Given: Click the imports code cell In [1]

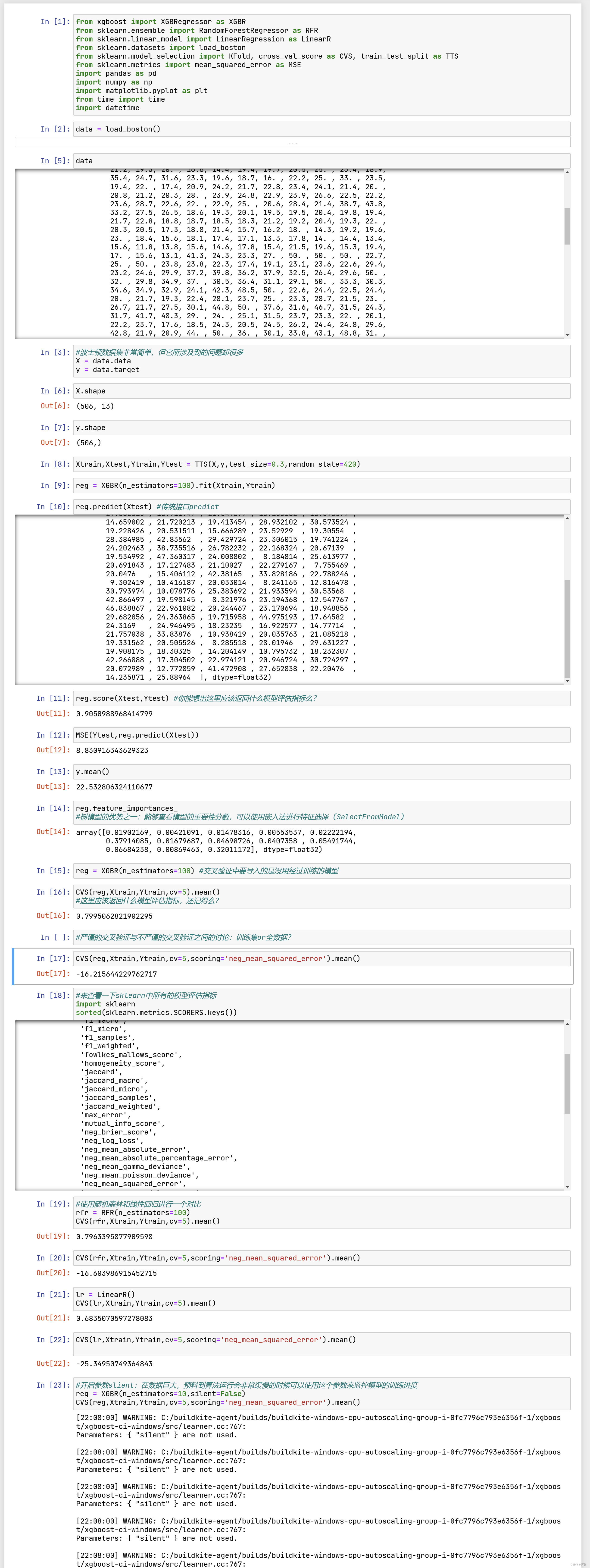Looking at the screenshot, I should click(x=322, y=65).
